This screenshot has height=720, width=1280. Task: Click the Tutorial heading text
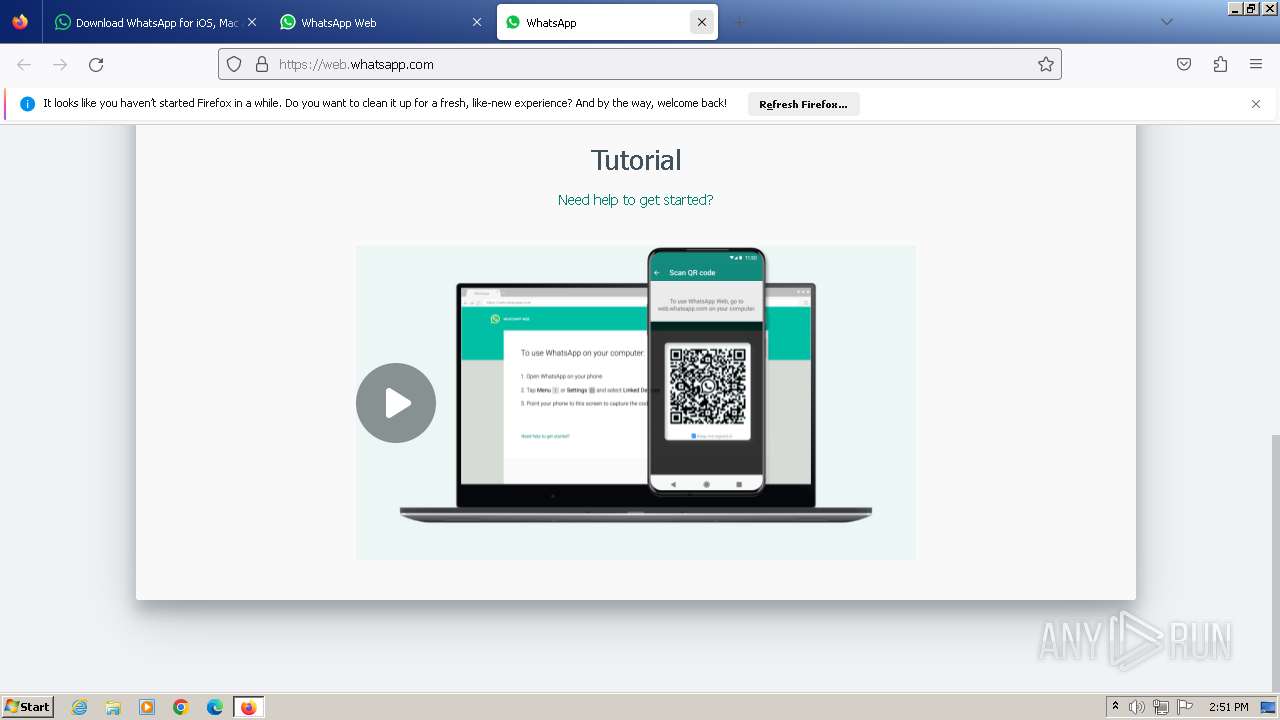click(x=636, y=160)
